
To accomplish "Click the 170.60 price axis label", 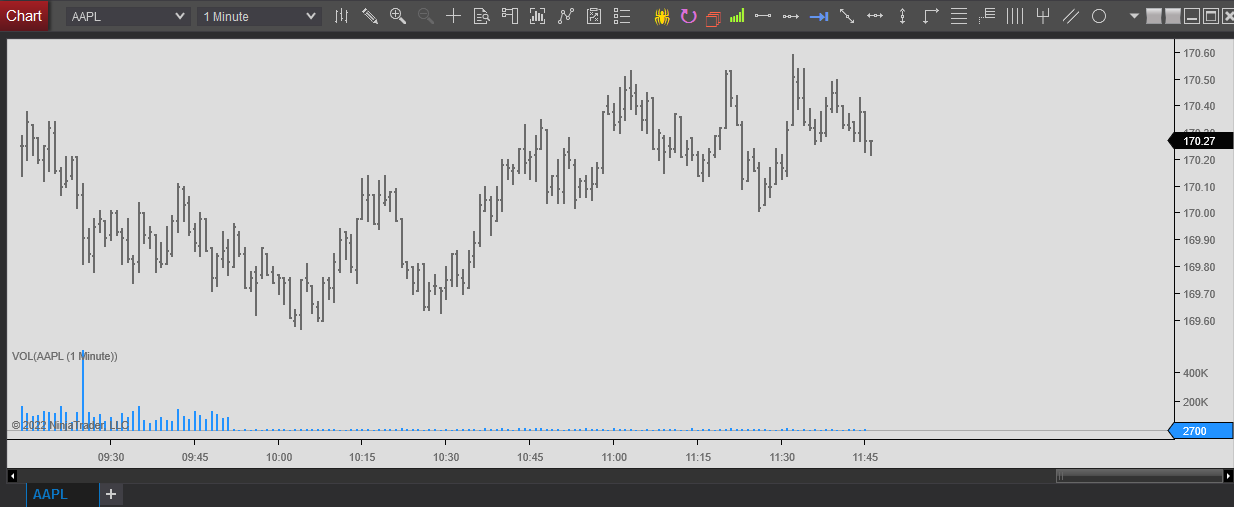I will [1199, 53].
